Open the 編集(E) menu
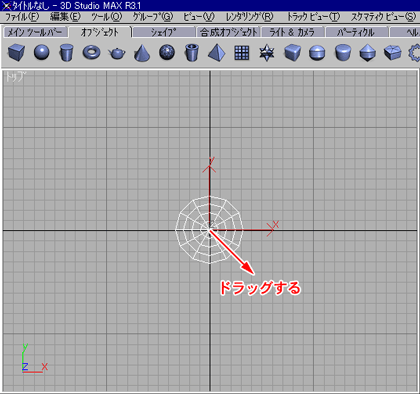Viewport: 420px width, 394px height. click(x=65, y=16)
